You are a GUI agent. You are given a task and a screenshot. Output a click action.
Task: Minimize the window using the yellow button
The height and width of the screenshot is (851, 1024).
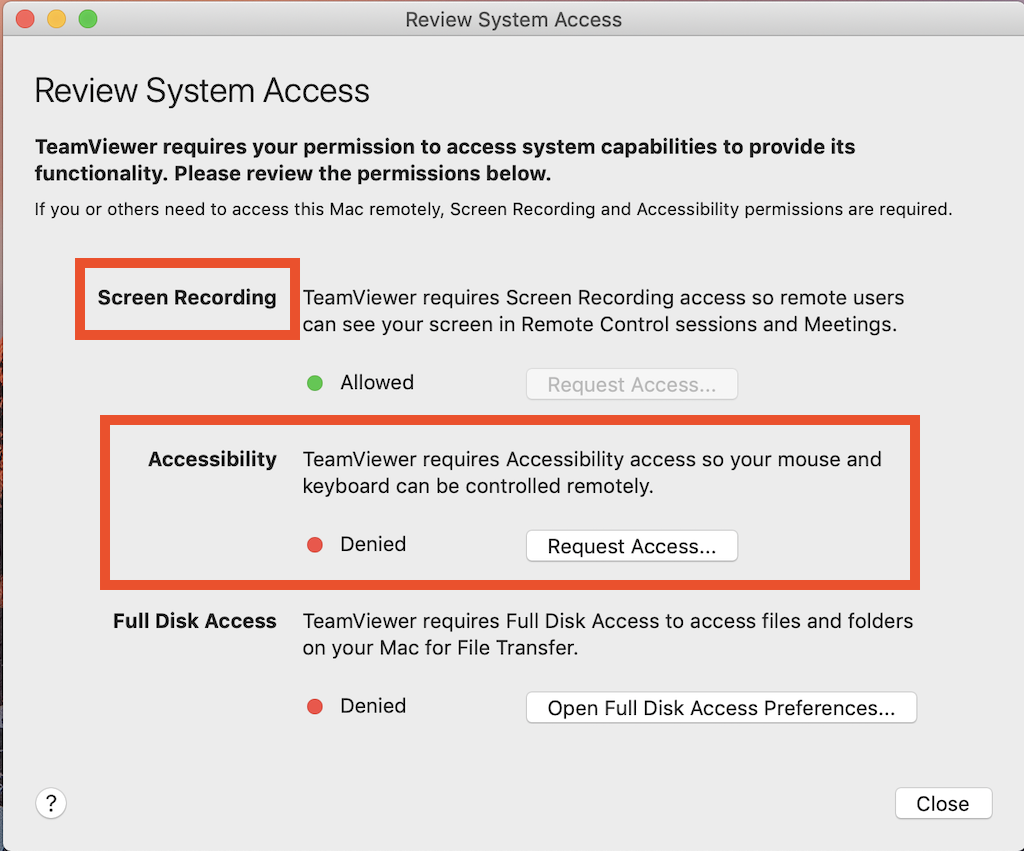57,19
